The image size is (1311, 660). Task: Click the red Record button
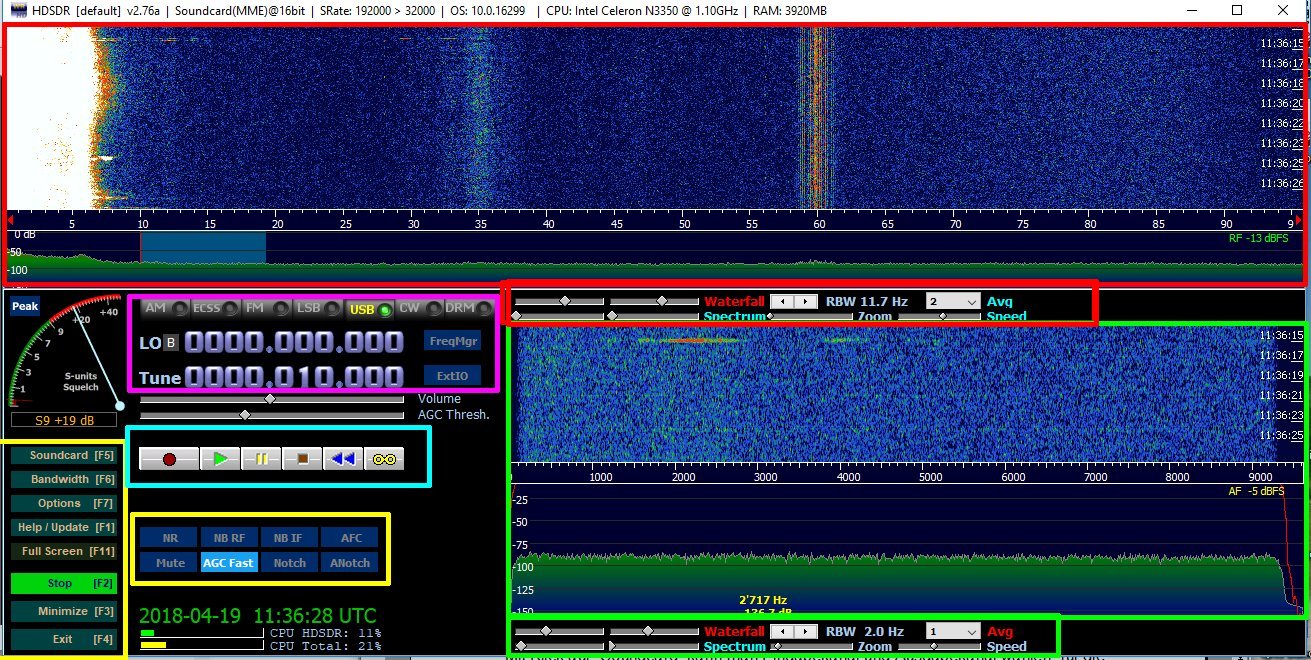[x=168, y=459]
